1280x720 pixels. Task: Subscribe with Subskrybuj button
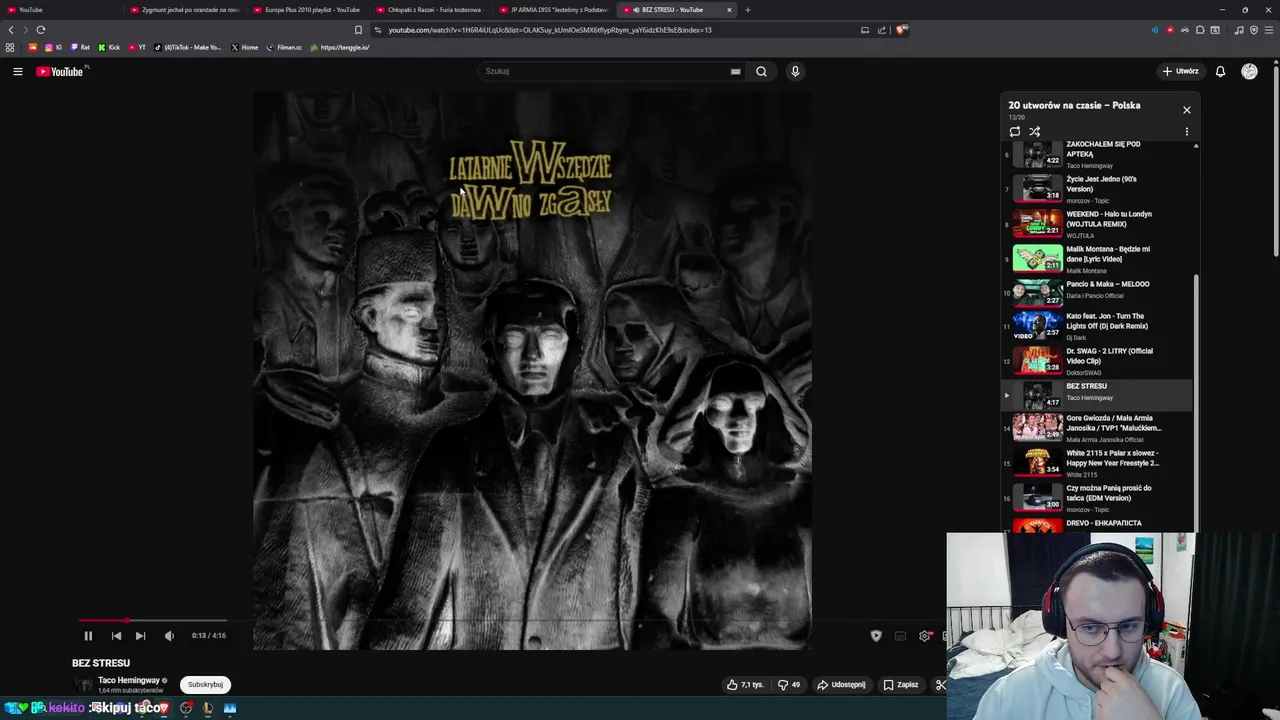point(205,685)
